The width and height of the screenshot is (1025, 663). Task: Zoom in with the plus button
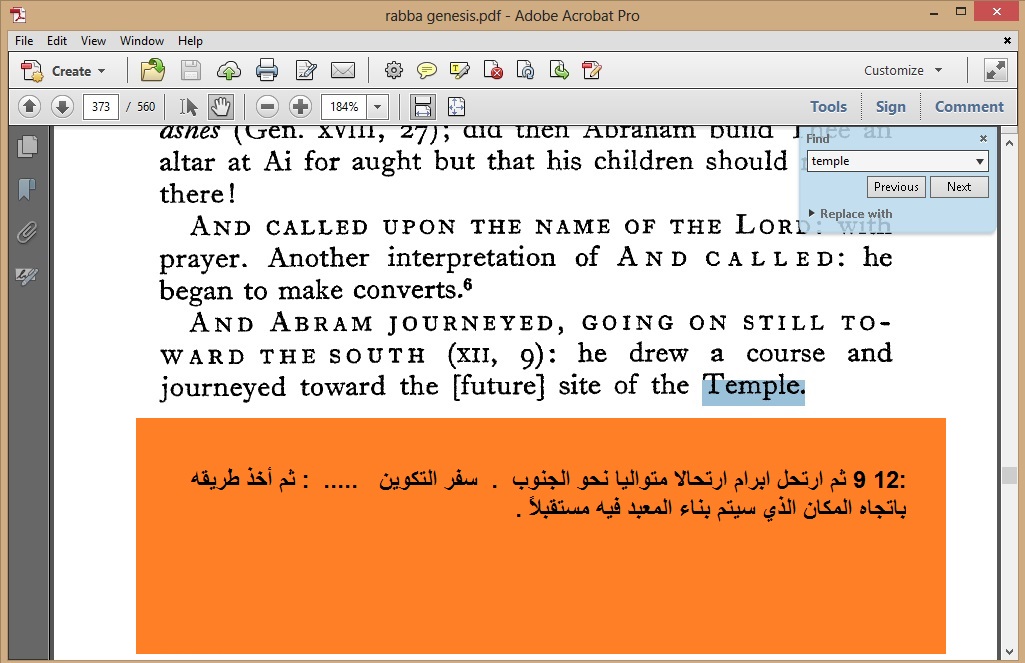click(x=300, y=106)
